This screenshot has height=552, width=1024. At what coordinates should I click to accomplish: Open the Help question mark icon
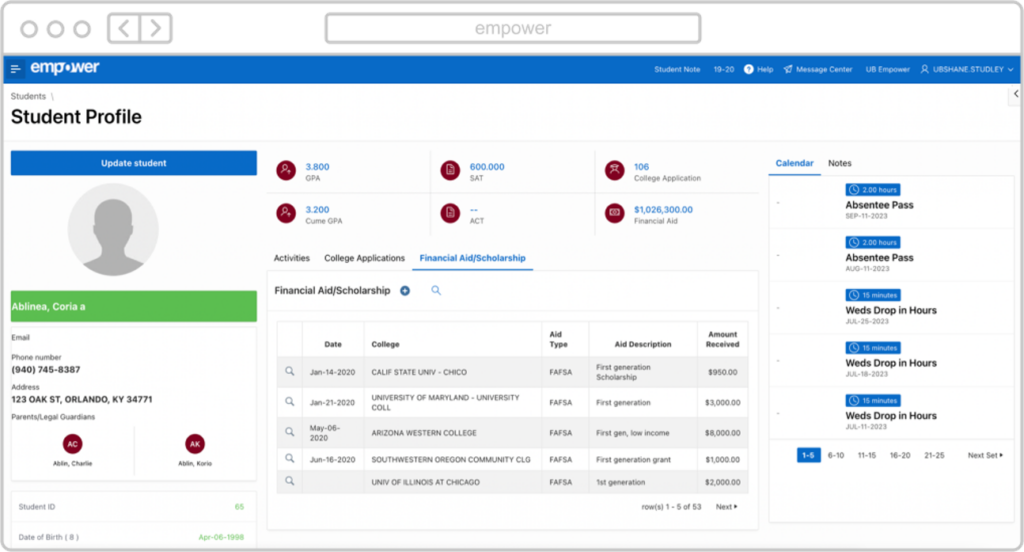pos(749,70)
